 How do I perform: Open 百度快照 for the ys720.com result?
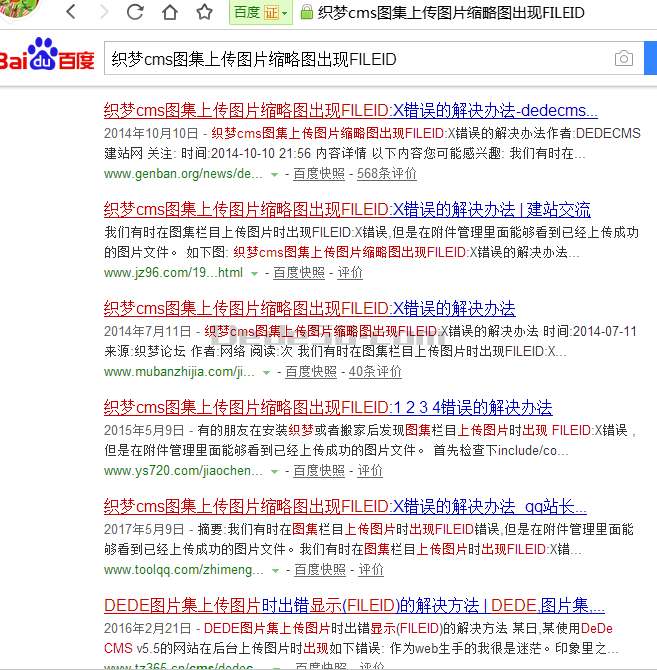coord(319,470)
